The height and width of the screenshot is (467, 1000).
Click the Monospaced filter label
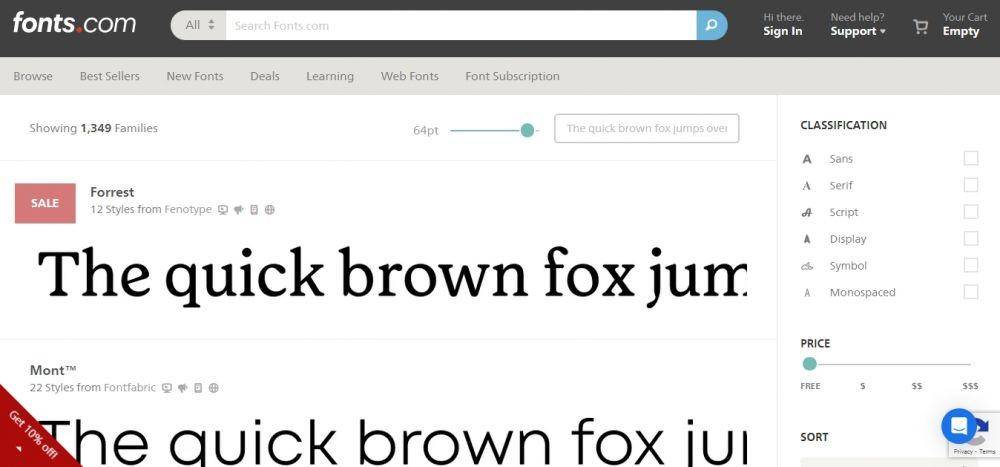[x=862, y=293]
